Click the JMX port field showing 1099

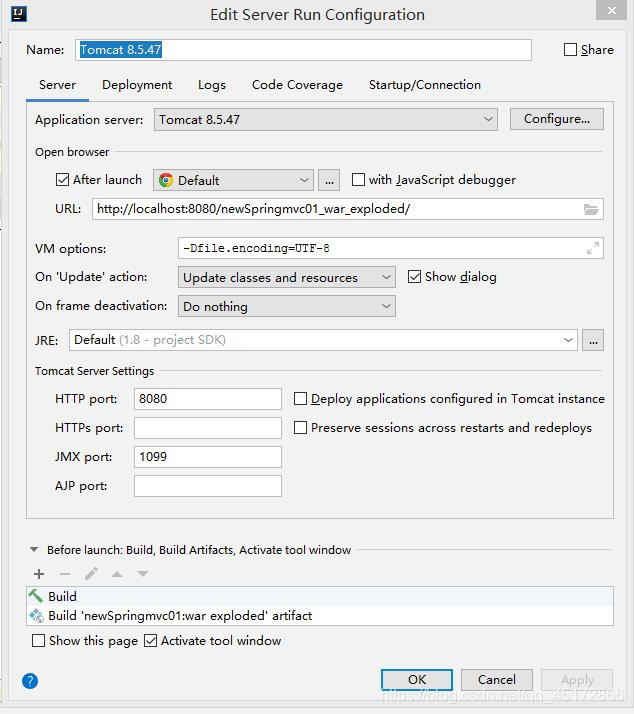pos(208,457)
